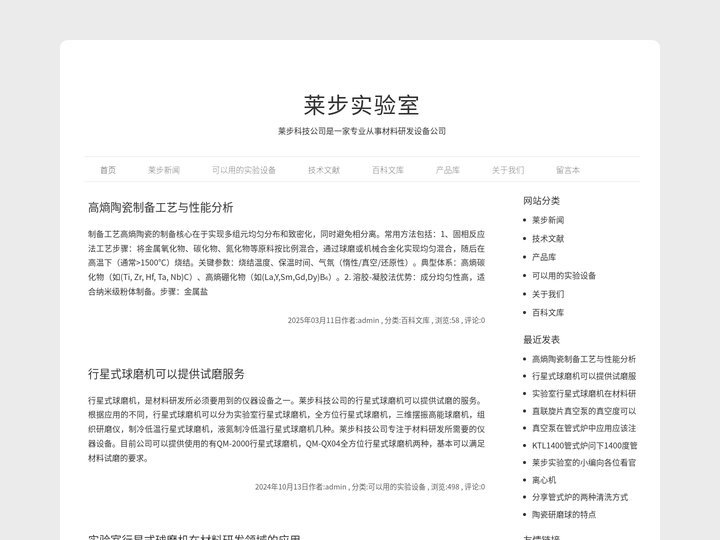Viewport: 720px width, 540px height.
Task: Open 留言本 in the navigation bar
Action: pyautogui.click(x=568, y=170)
